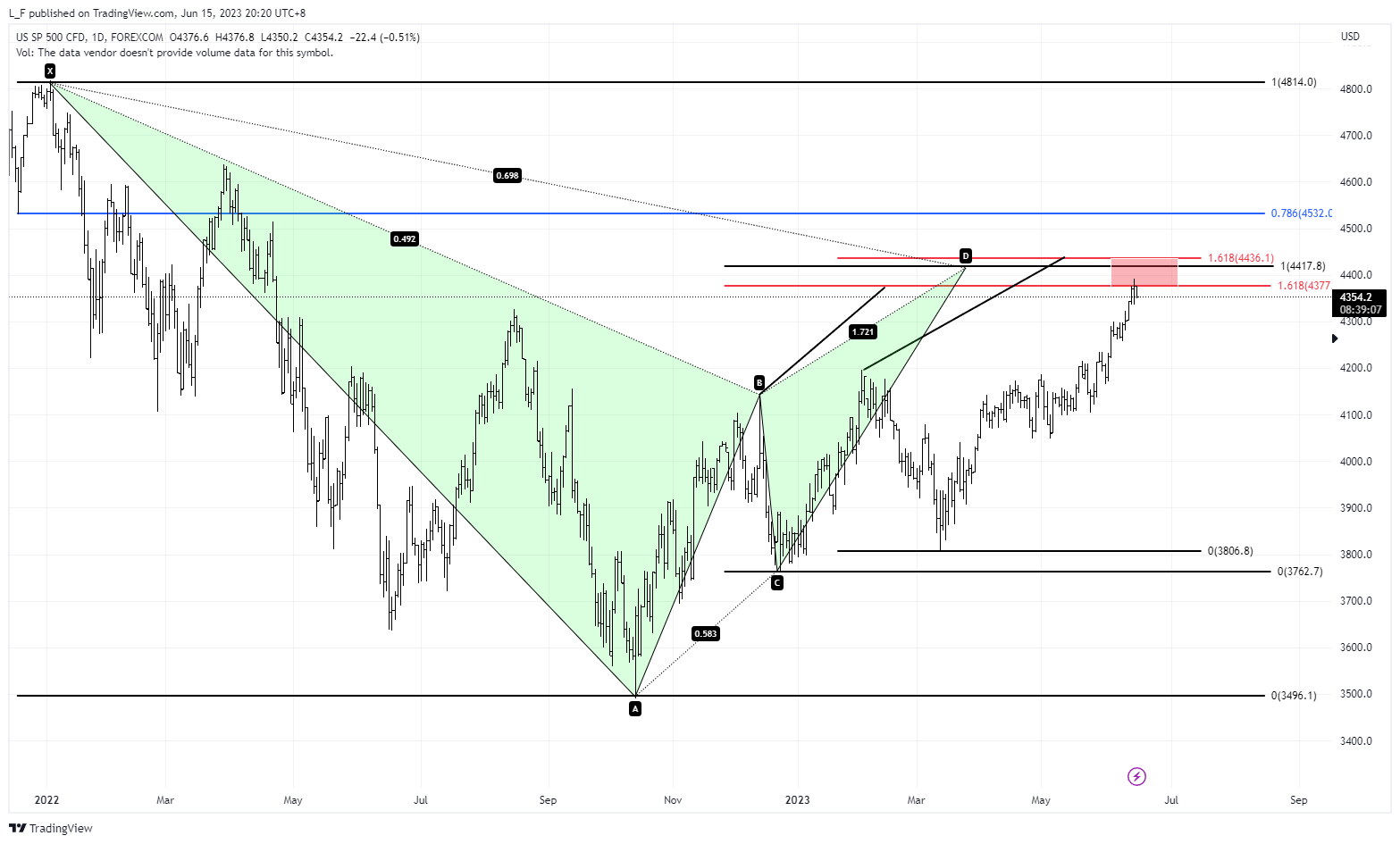Select the 1(4814.0) Fibonacci level label
Viewport: 1400px width, 844px height.
[x=1294, y=82]
